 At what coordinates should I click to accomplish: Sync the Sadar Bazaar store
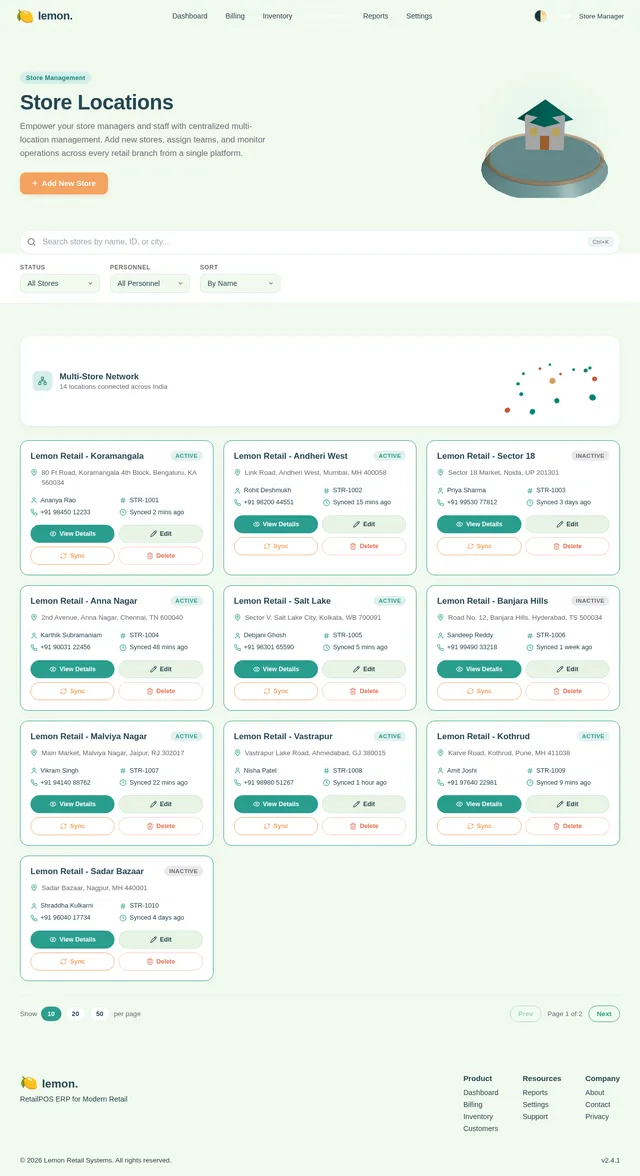click(x=72, y=961)
